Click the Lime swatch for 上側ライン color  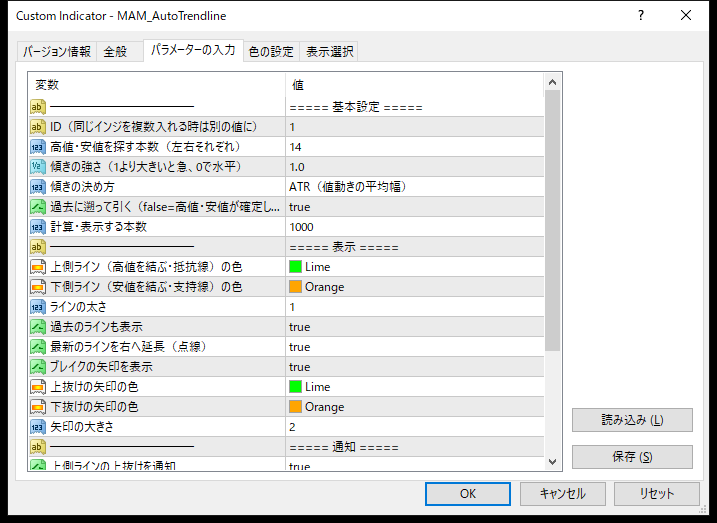(295, 267)
